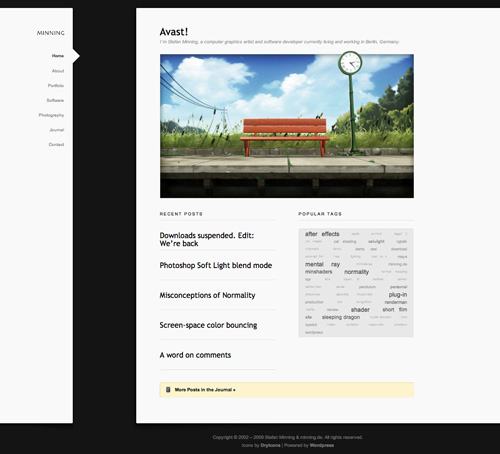
Task: Click the journal icon in the yellow bar
Action: coord(168,389)
